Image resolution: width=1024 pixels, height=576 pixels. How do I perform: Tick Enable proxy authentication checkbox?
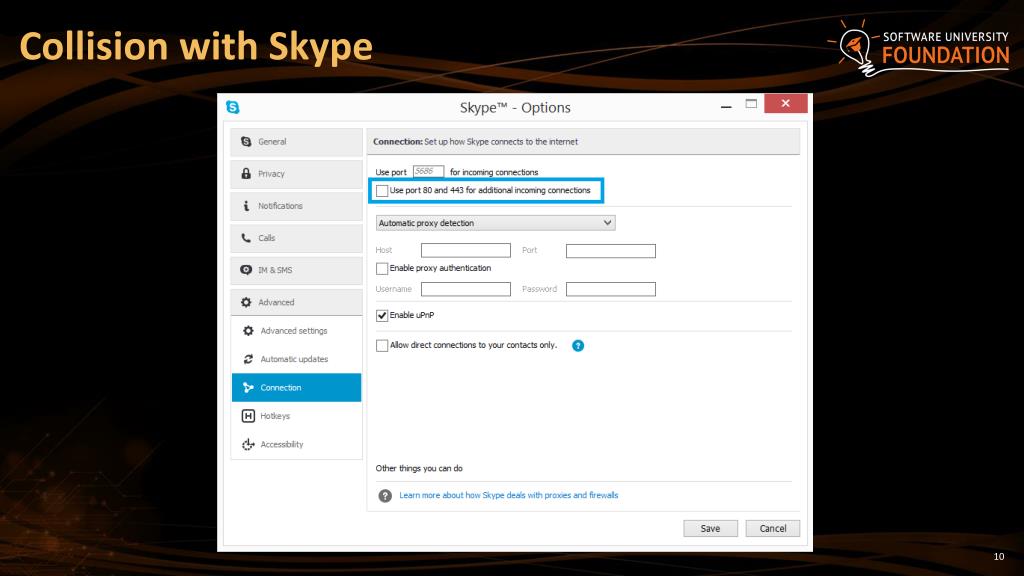(382, 268)
